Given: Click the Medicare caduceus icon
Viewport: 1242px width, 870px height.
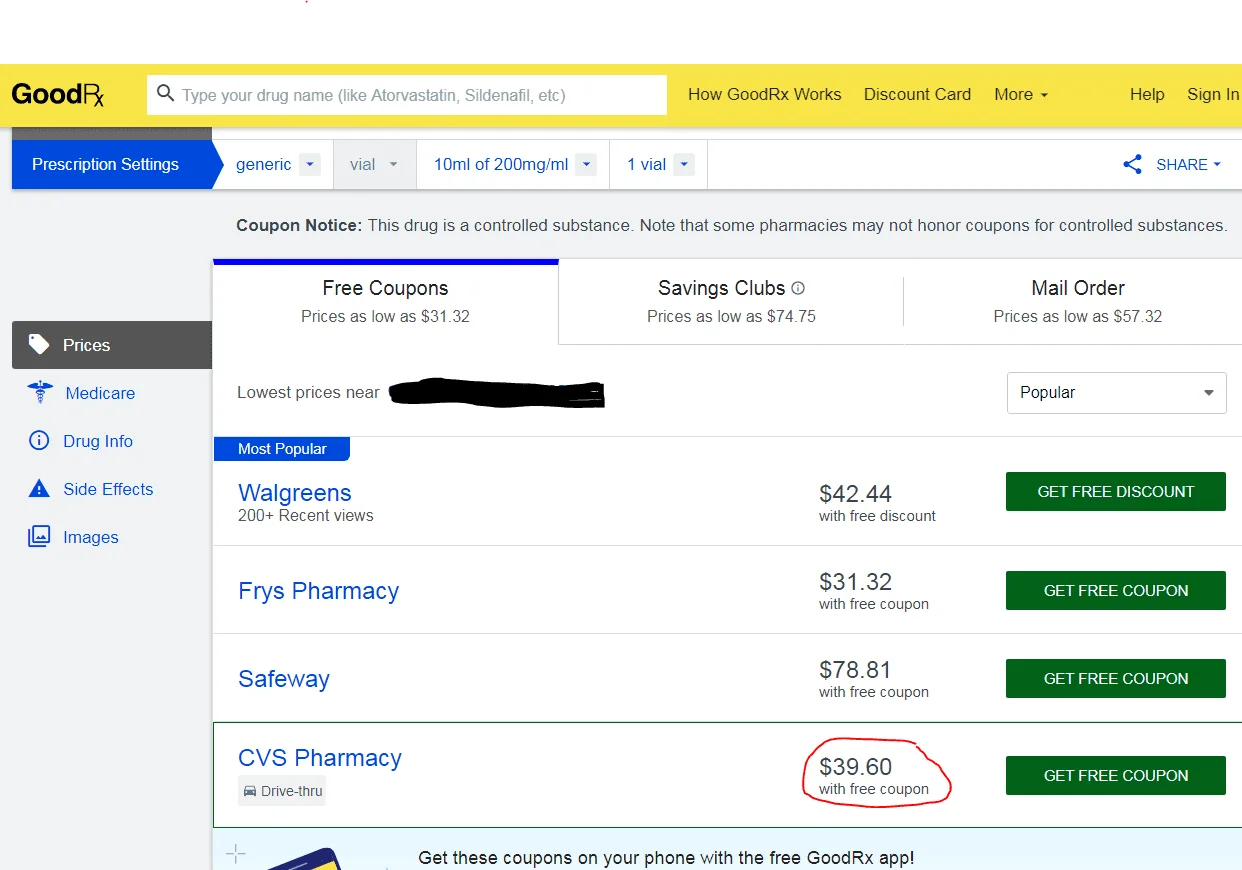Looking at the screenshot, I should (x=39, y=393).
